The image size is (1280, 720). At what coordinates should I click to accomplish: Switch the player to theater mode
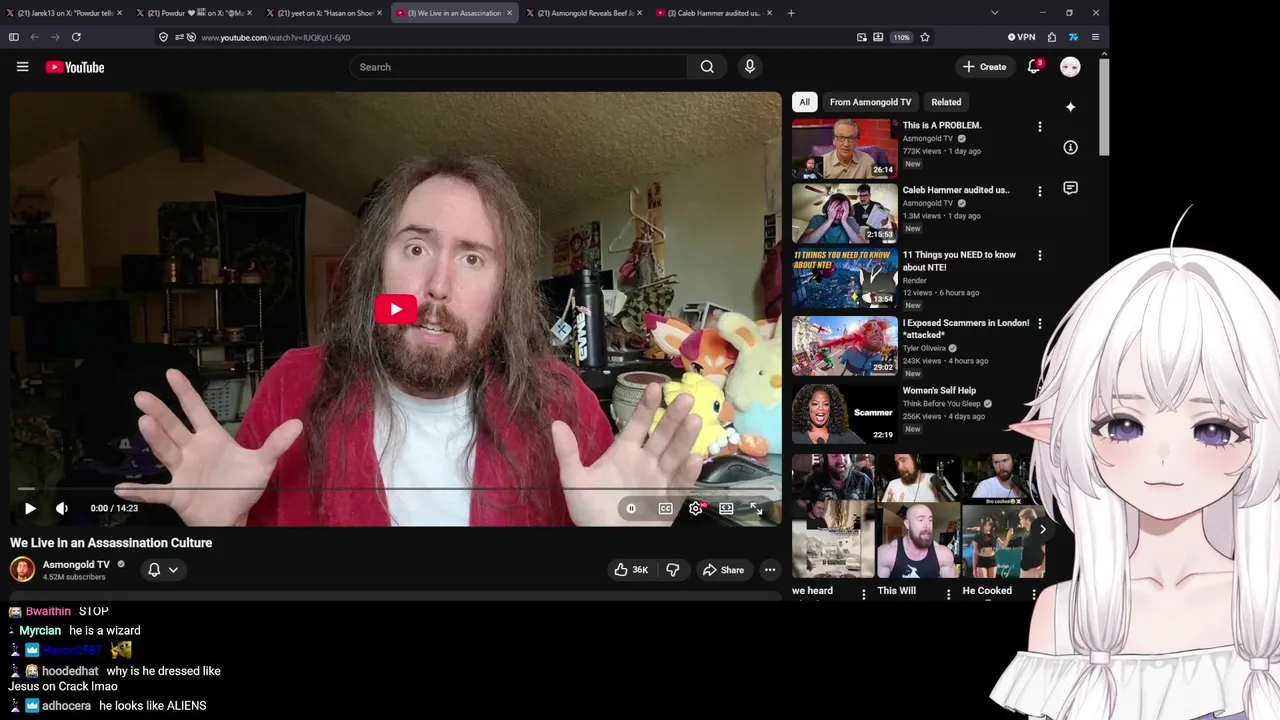(x=726, y=508)
